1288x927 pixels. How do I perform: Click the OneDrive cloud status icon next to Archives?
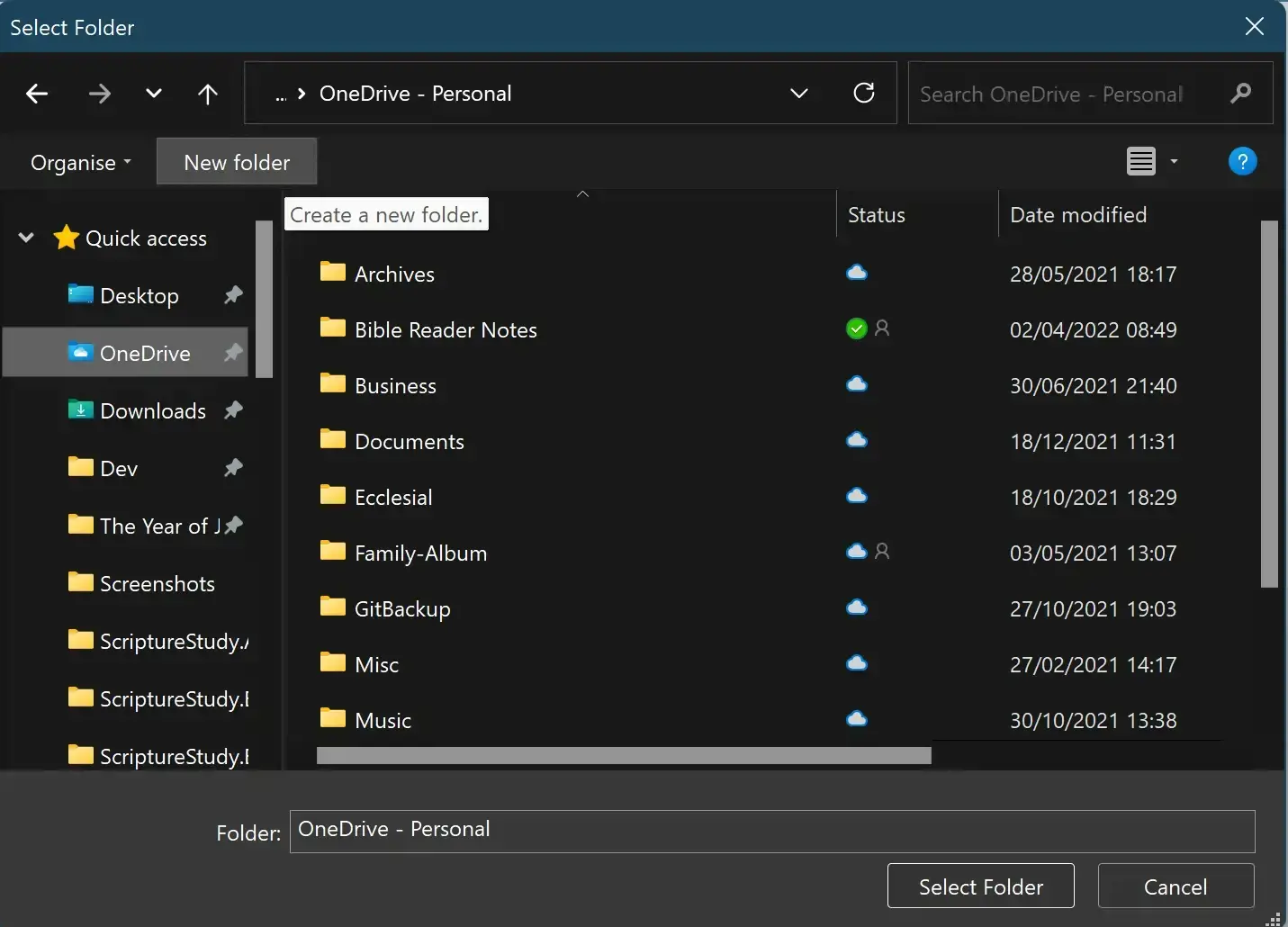point(857,272)
